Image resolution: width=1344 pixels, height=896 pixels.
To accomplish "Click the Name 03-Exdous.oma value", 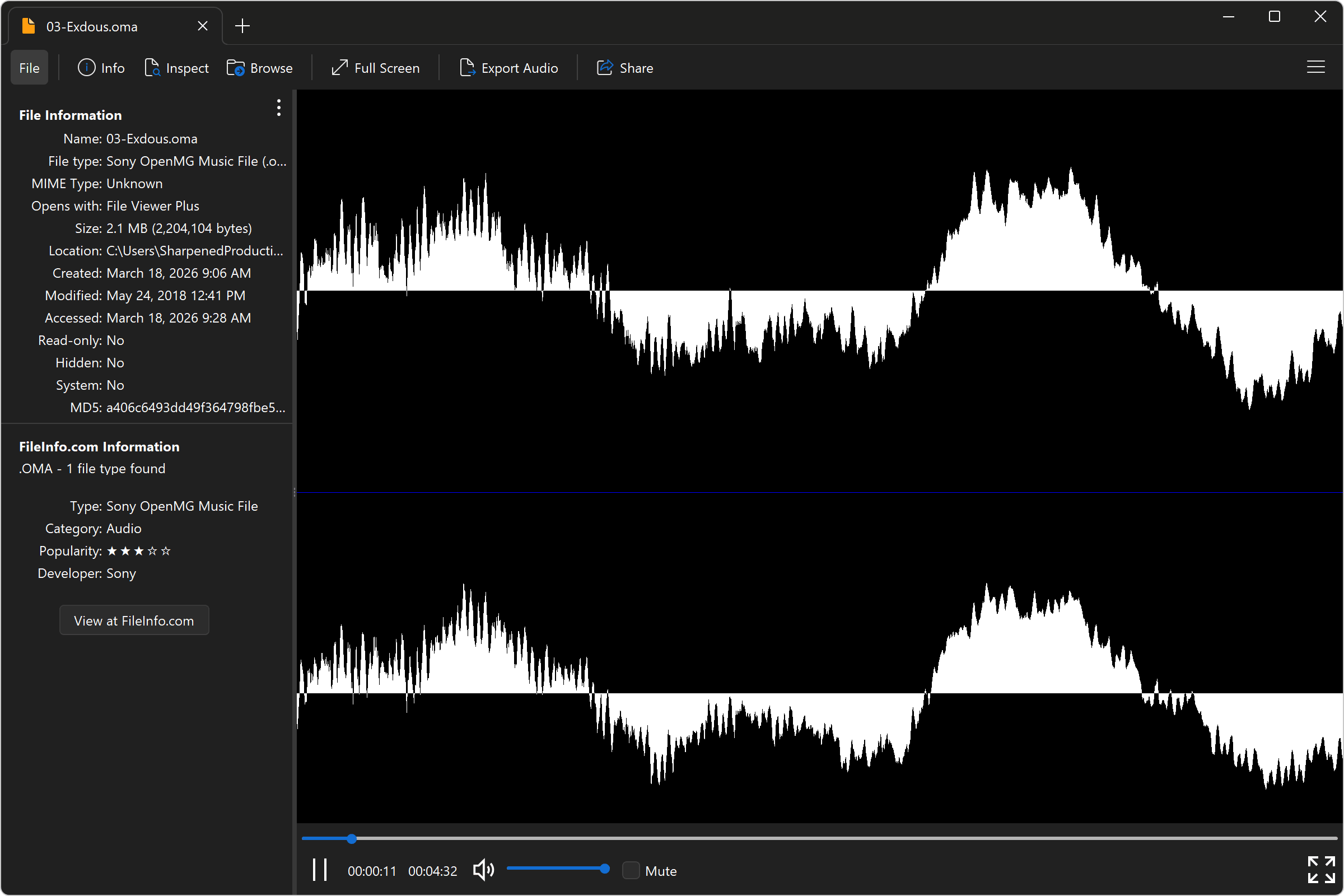I will (152, 139).
